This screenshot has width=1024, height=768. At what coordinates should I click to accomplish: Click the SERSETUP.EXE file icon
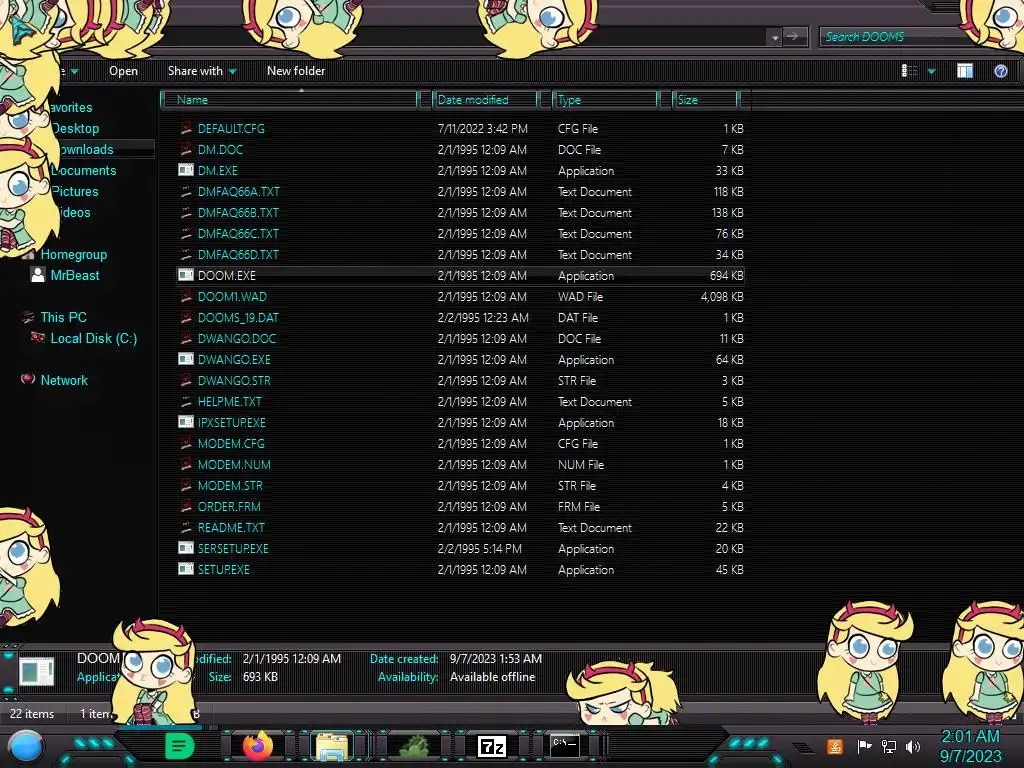pos(186,549)
